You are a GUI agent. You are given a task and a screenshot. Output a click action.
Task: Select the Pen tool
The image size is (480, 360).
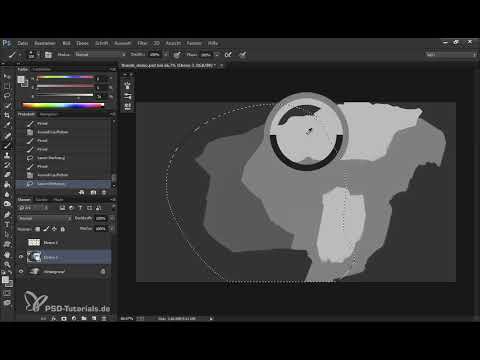pyautogui.click(x=7, y=214)
